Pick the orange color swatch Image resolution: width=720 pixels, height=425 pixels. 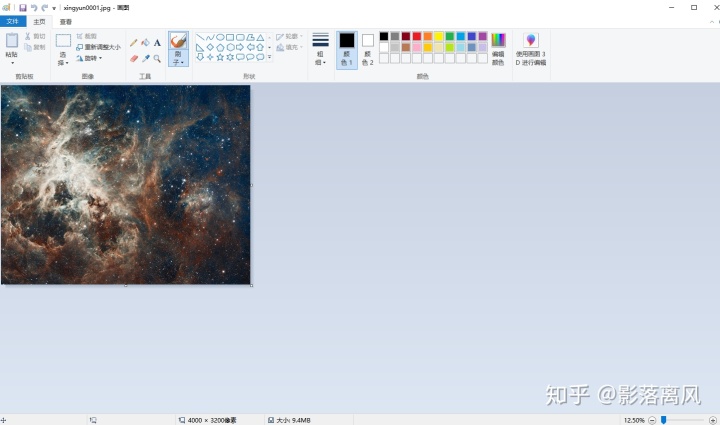click(428, 36)
